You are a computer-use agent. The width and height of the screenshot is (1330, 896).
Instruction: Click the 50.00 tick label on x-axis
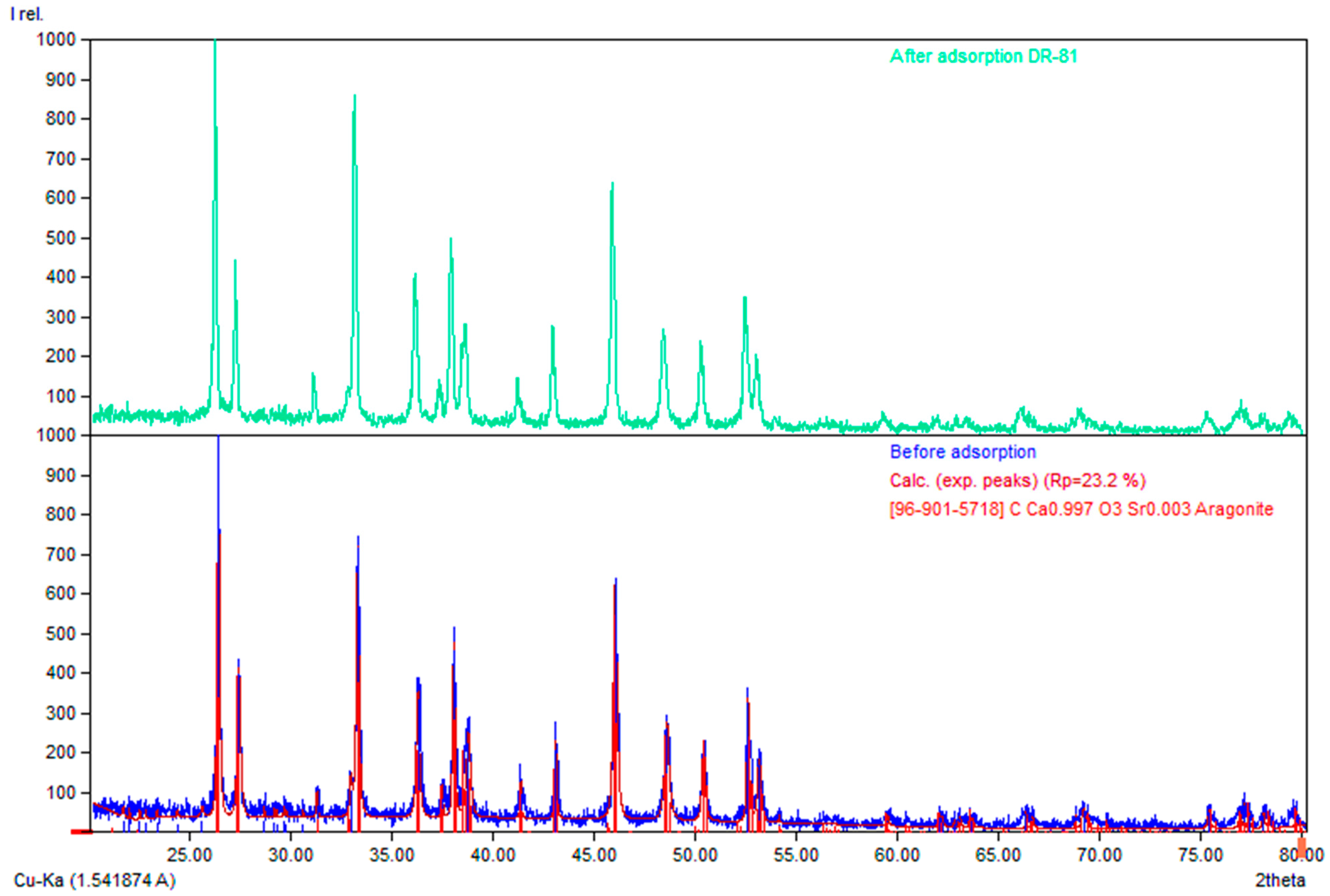(694, 855)
